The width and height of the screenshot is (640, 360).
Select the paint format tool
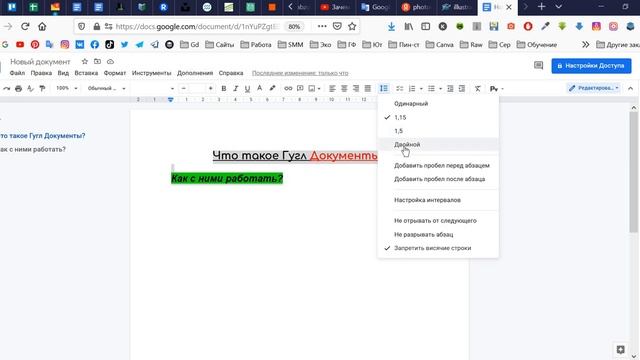(42, 89)
